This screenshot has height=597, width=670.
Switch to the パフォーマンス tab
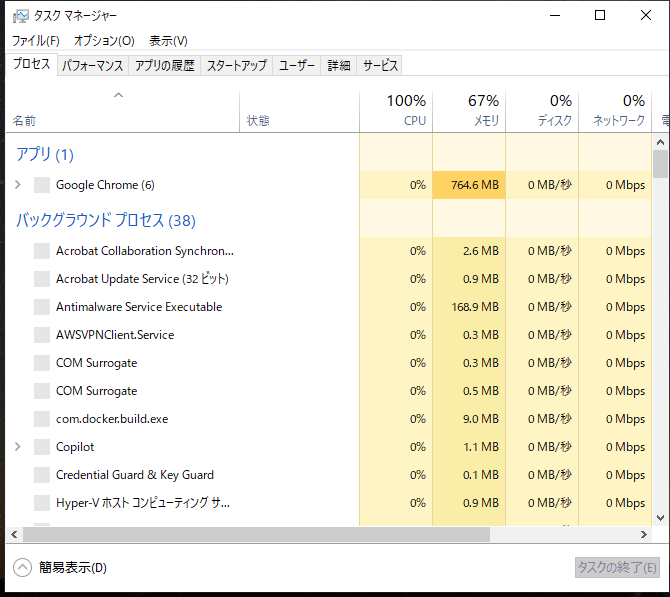click(92, 66)
